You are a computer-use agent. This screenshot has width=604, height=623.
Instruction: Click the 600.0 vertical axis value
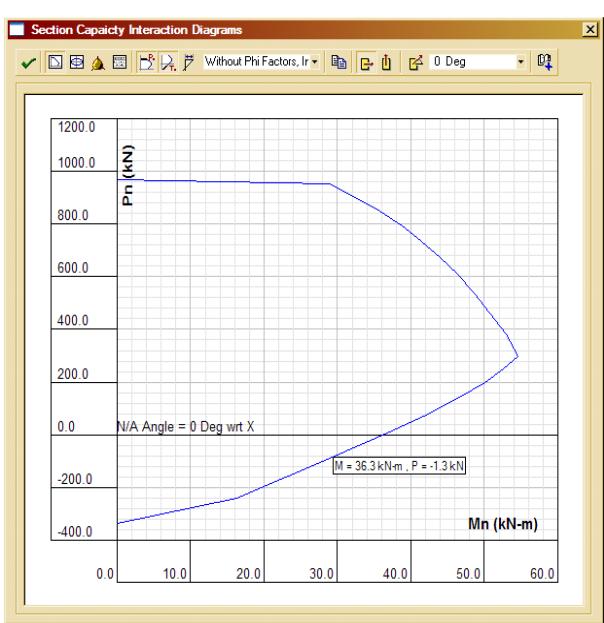point(73,268)
